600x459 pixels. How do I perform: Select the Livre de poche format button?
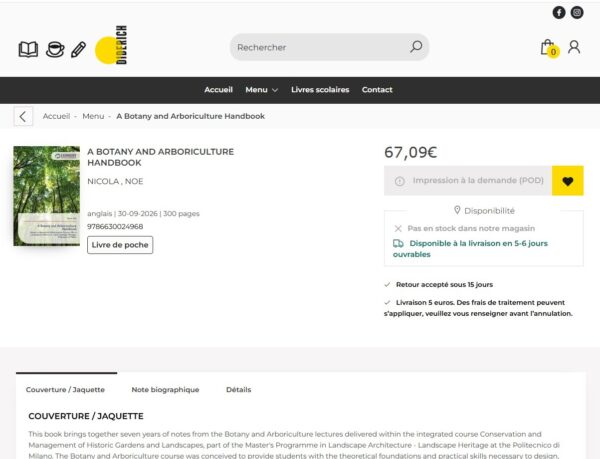[x=120, y=245]
